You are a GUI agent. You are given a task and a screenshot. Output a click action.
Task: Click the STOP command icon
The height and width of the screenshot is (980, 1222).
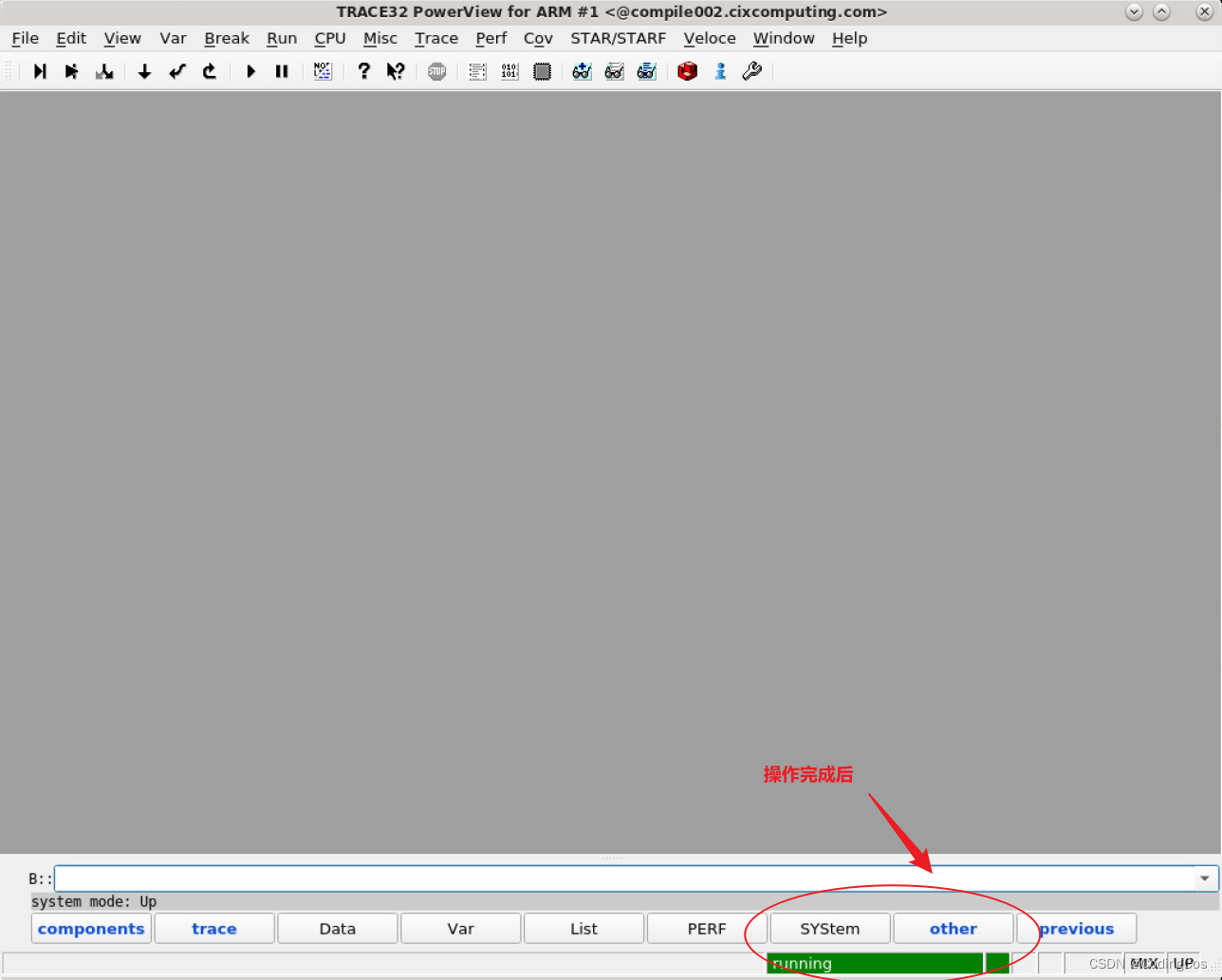click(x=436, y=71)
